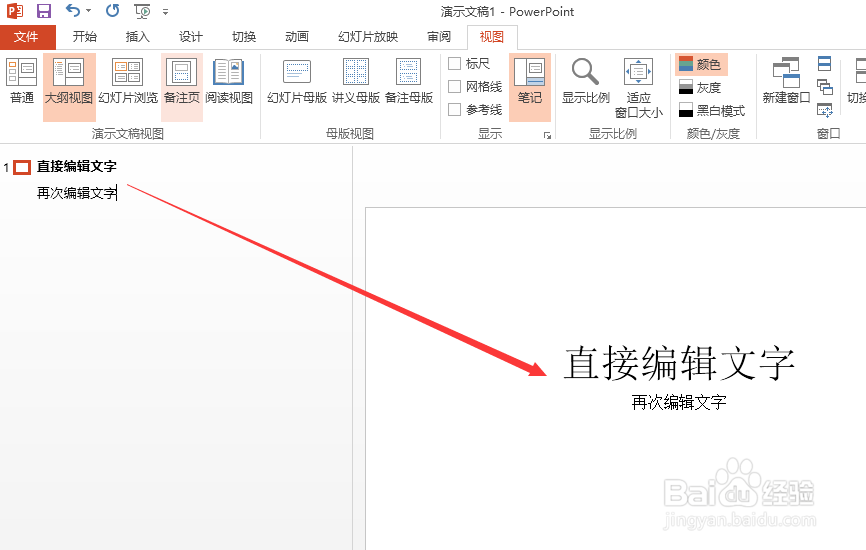Enable the 参考线 guides checkbox
This screenshot has width=866, height=550.
455,109
